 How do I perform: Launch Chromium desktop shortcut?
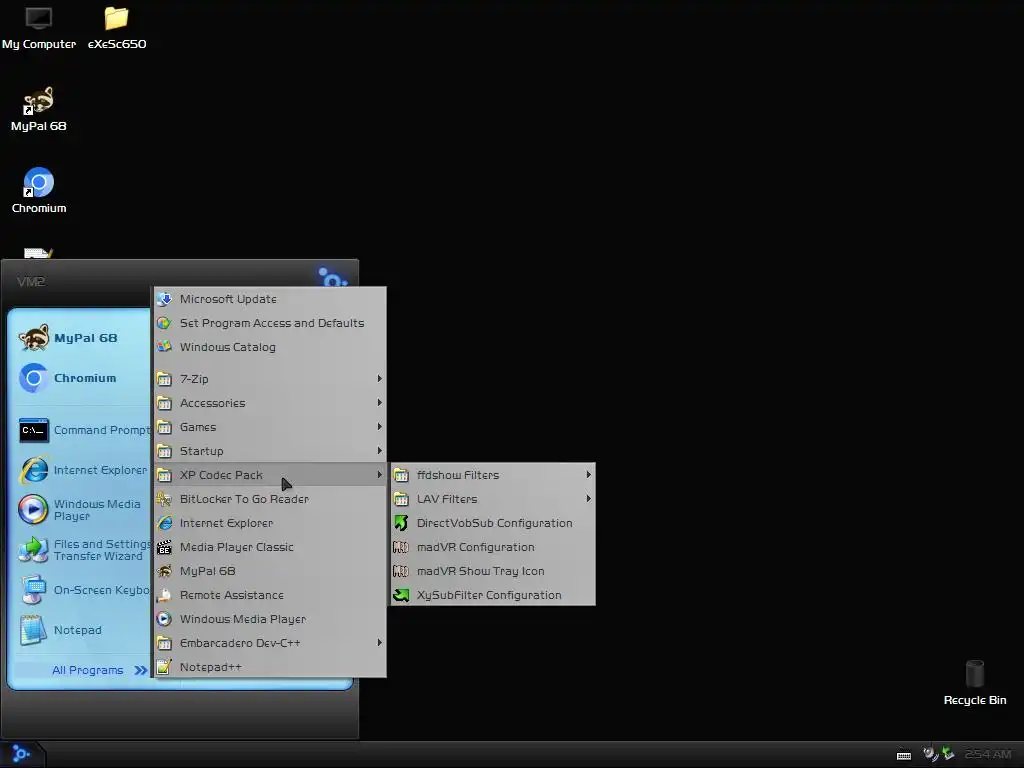[39, 191]
